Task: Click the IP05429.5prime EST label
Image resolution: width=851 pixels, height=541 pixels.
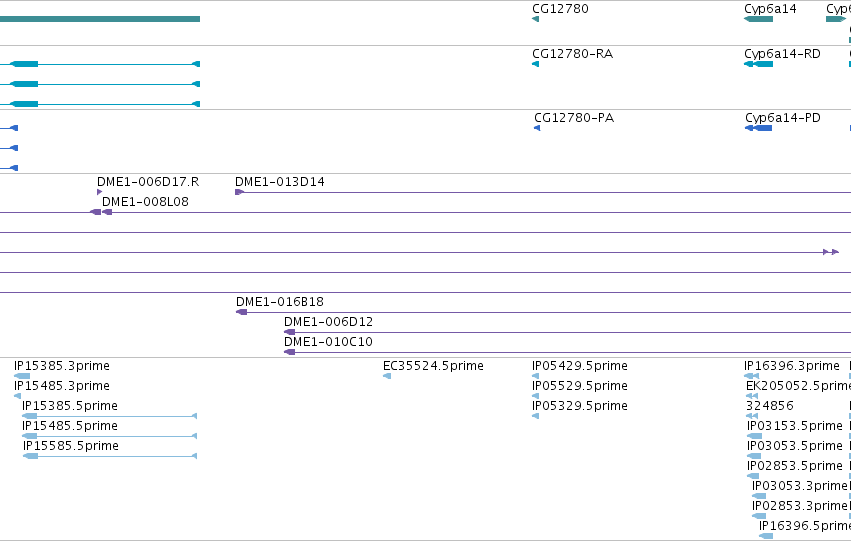Action: 580,366
